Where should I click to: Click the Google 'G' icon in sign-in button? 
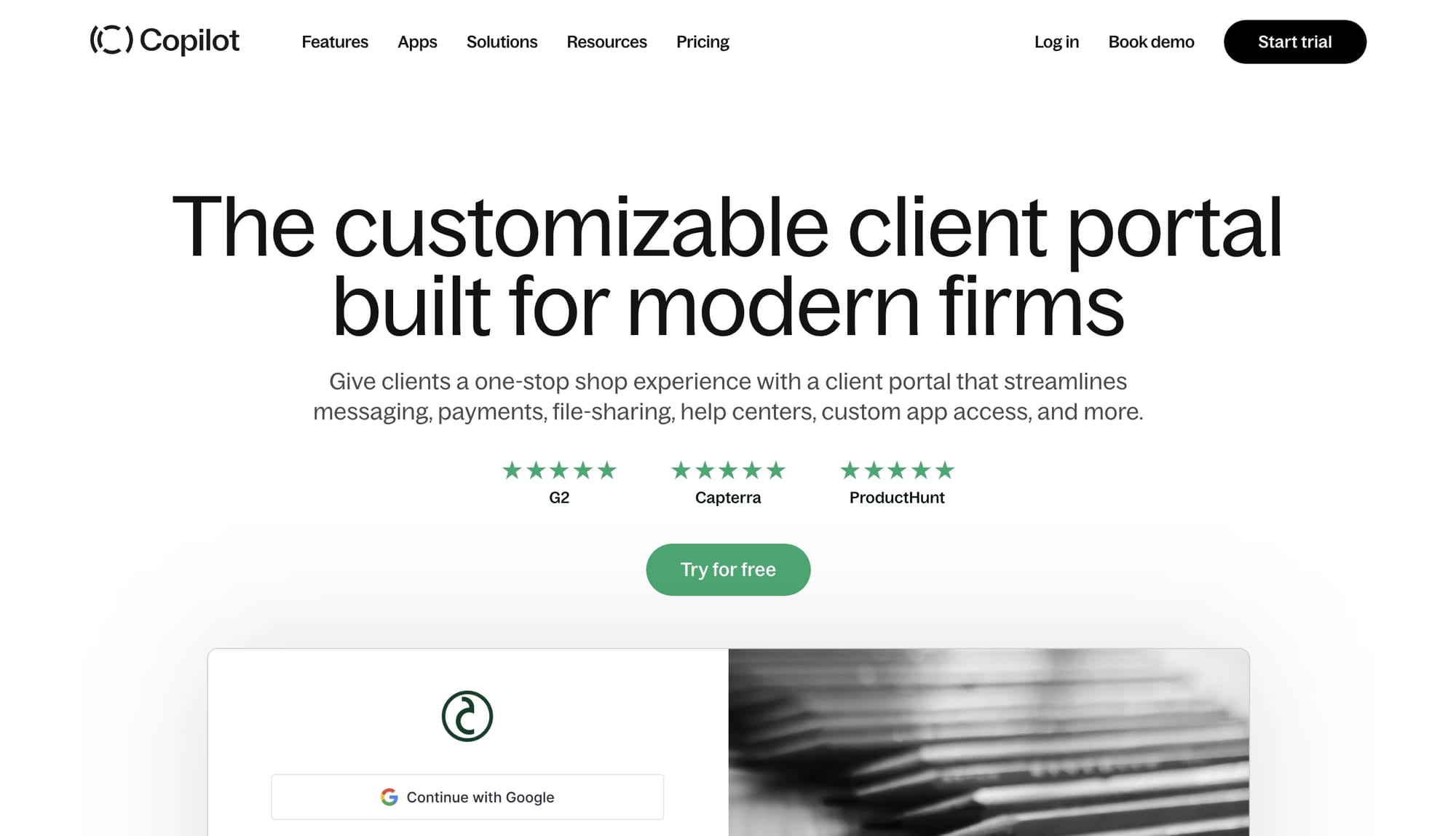pos(390,797)
